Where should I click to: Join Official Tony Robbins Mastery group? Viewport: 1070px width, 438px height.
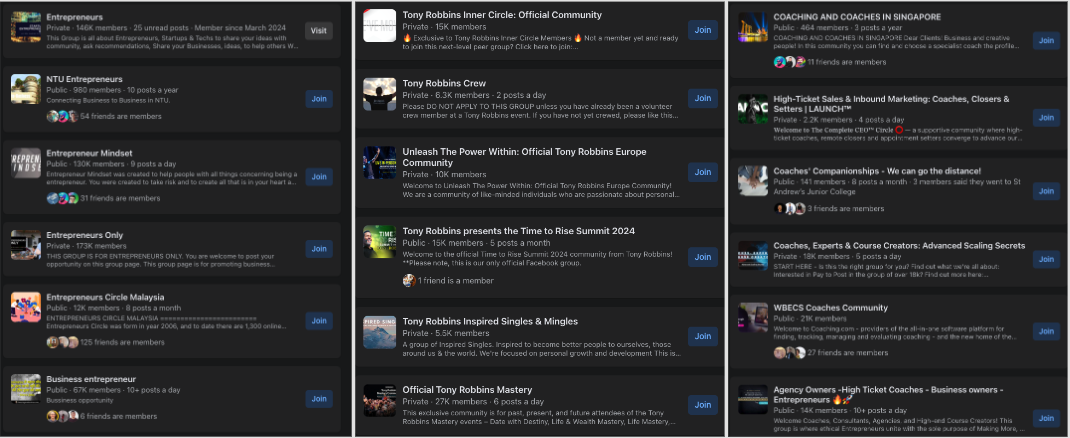pos(702,405)
